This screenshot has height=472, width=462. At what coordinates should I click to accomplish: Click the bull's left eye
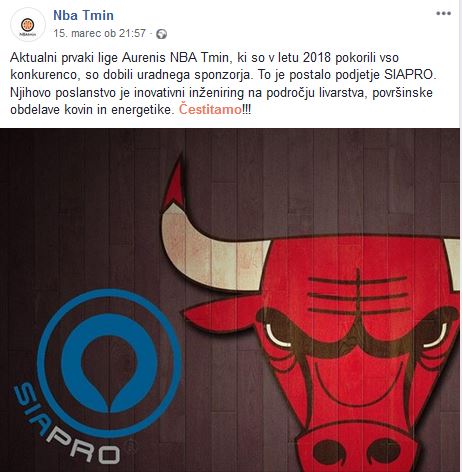pos(278,336)
